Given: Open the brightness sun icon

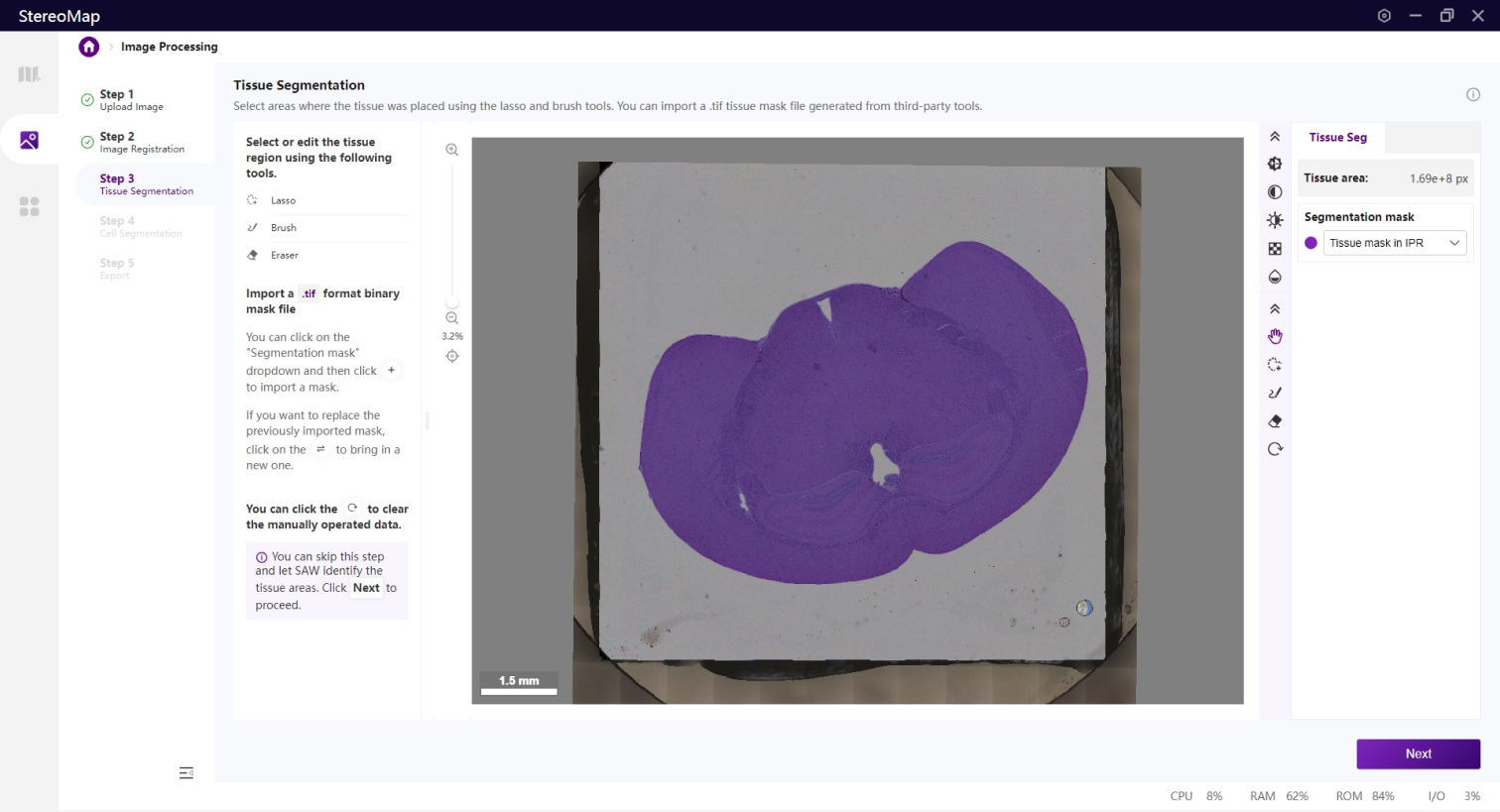Looking at the screenshot, I should tap(1275, 220).
